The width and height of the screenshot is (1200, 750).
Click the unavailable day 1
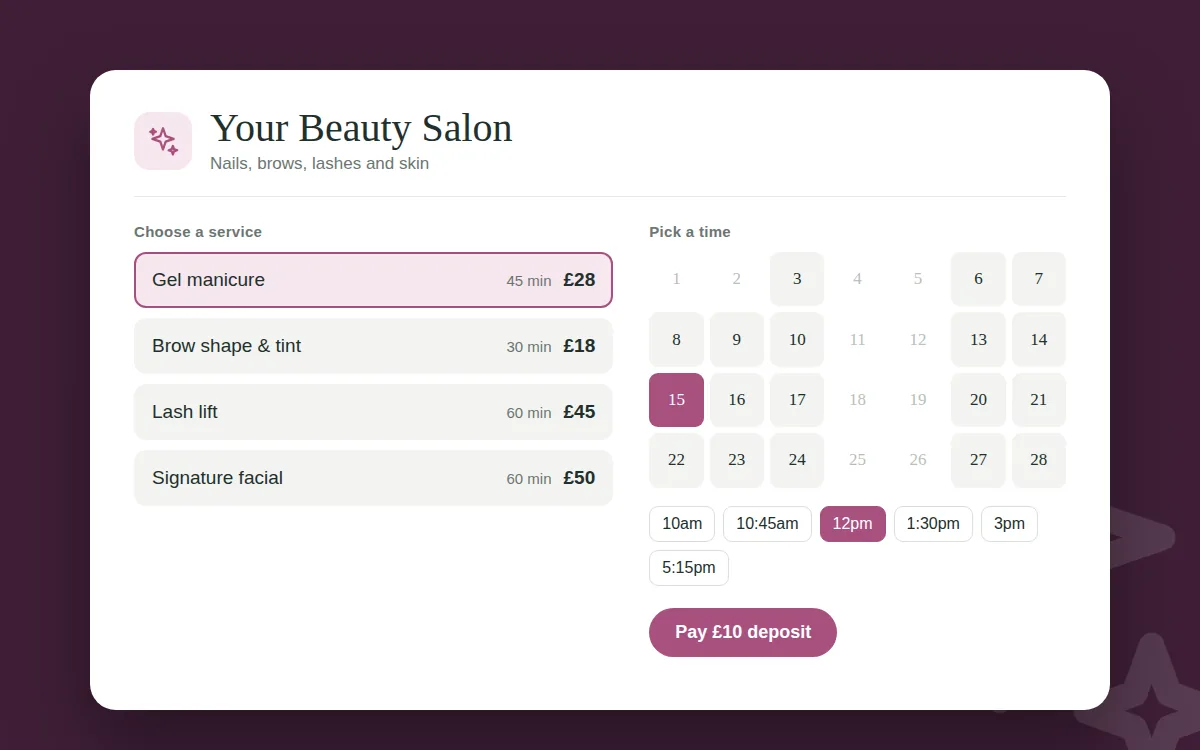(676, 279)
